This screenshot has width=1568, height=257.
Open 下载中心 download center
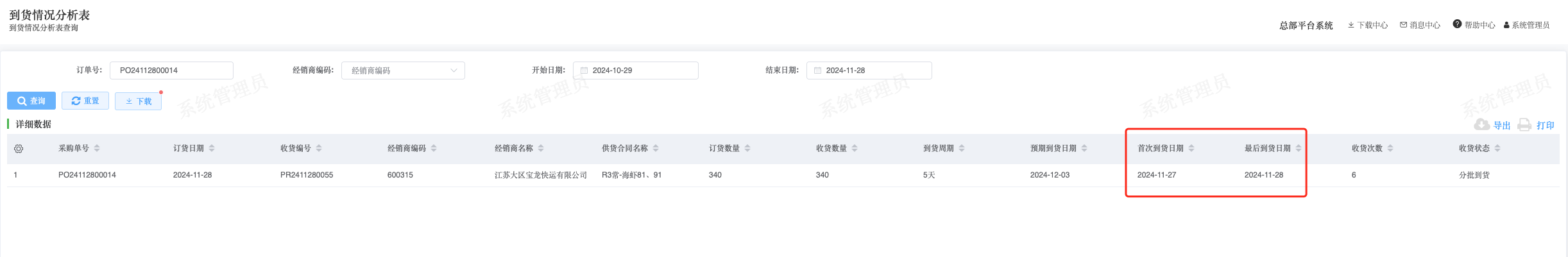[x=1367, y=25]
